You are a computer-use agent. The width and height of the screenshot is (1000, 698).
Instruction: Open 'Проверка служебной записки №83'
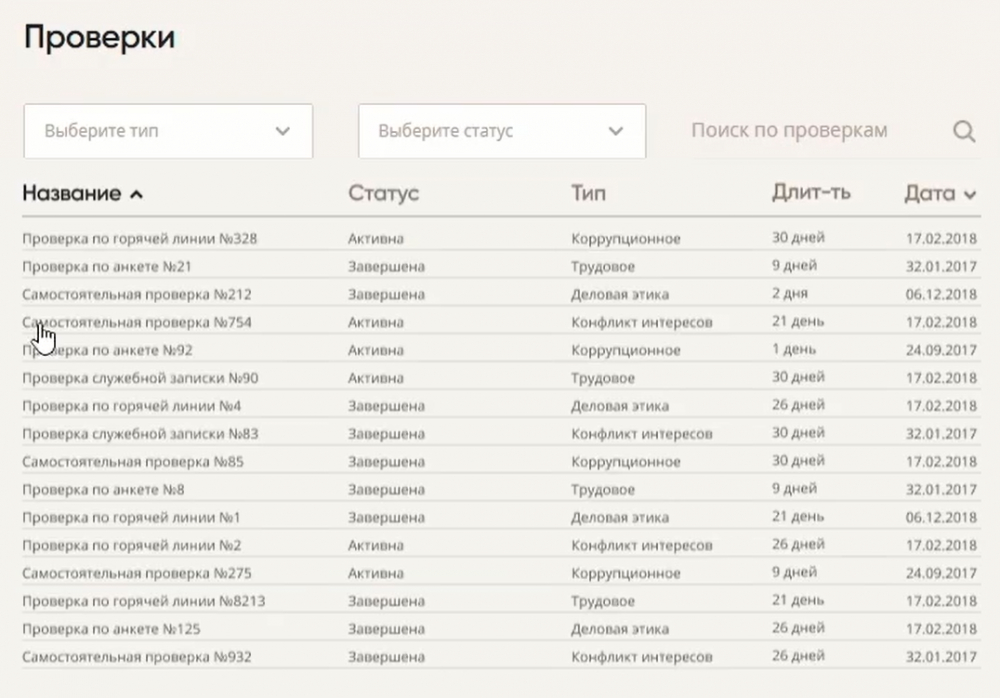pos(140,435)
